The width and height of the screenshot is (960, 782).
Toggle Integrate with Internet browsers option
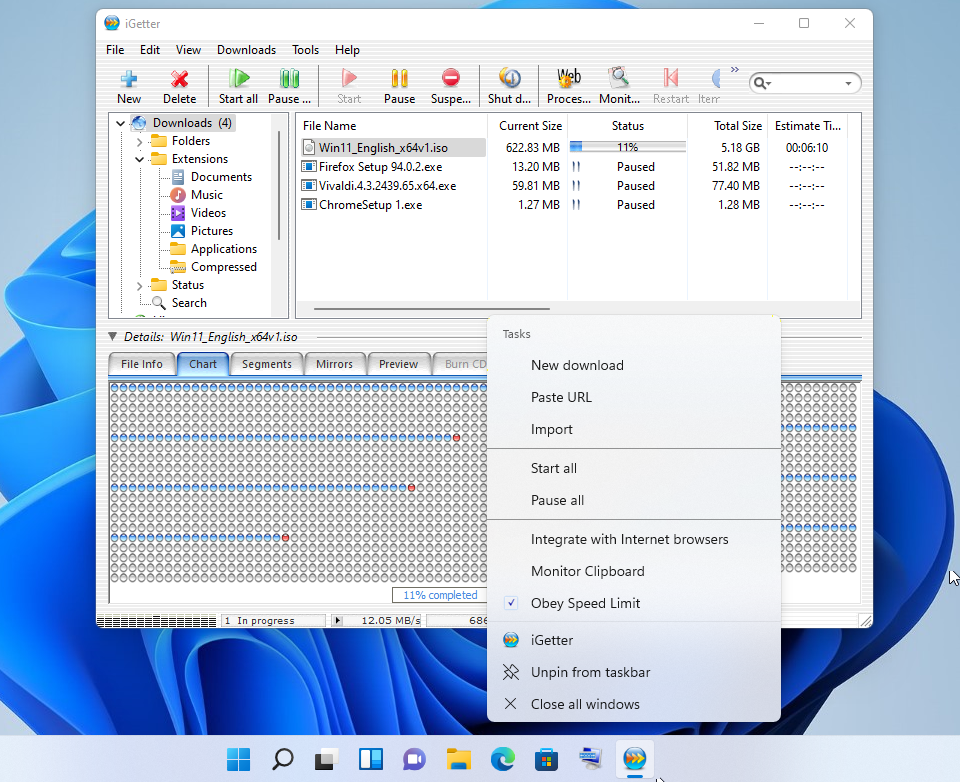629,539
